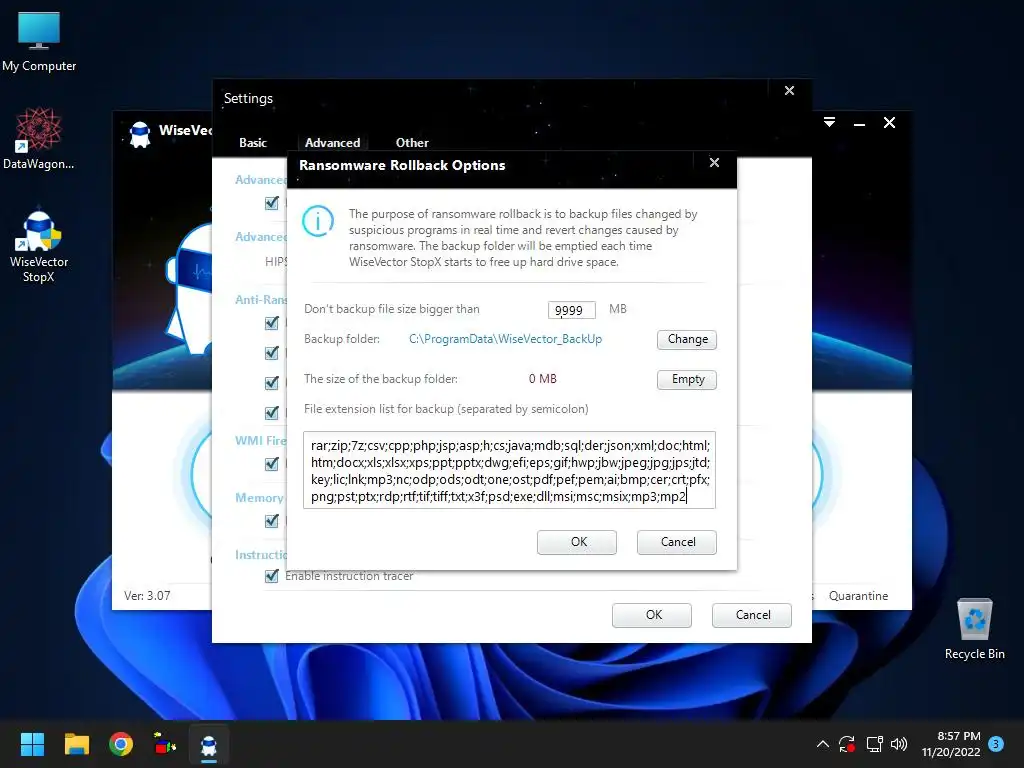This screenshot has width=1024, height=768.
Task: Toggle the first checkbox under Anti-Ransomware section
Action: coord(272,323)
